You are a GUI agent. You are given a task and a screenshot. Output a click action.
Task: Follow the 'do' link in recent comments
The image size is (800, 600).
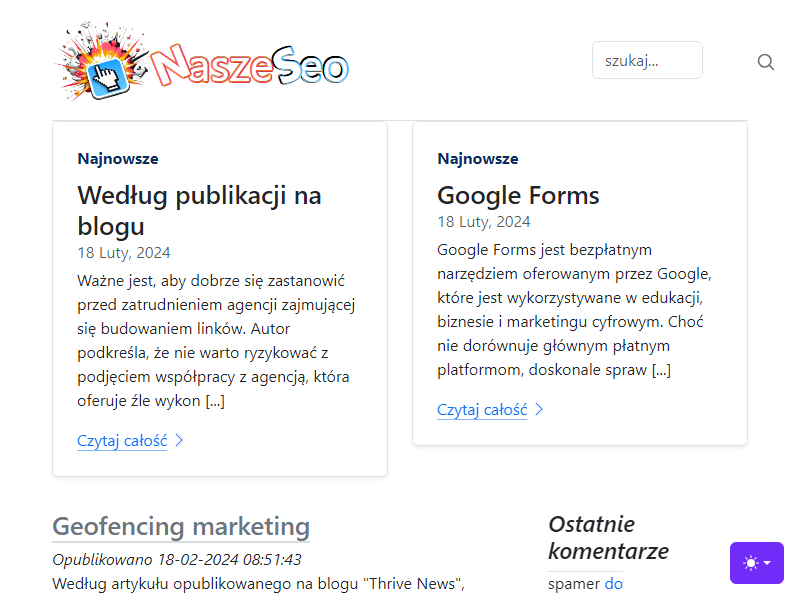(x=614, y=583)
